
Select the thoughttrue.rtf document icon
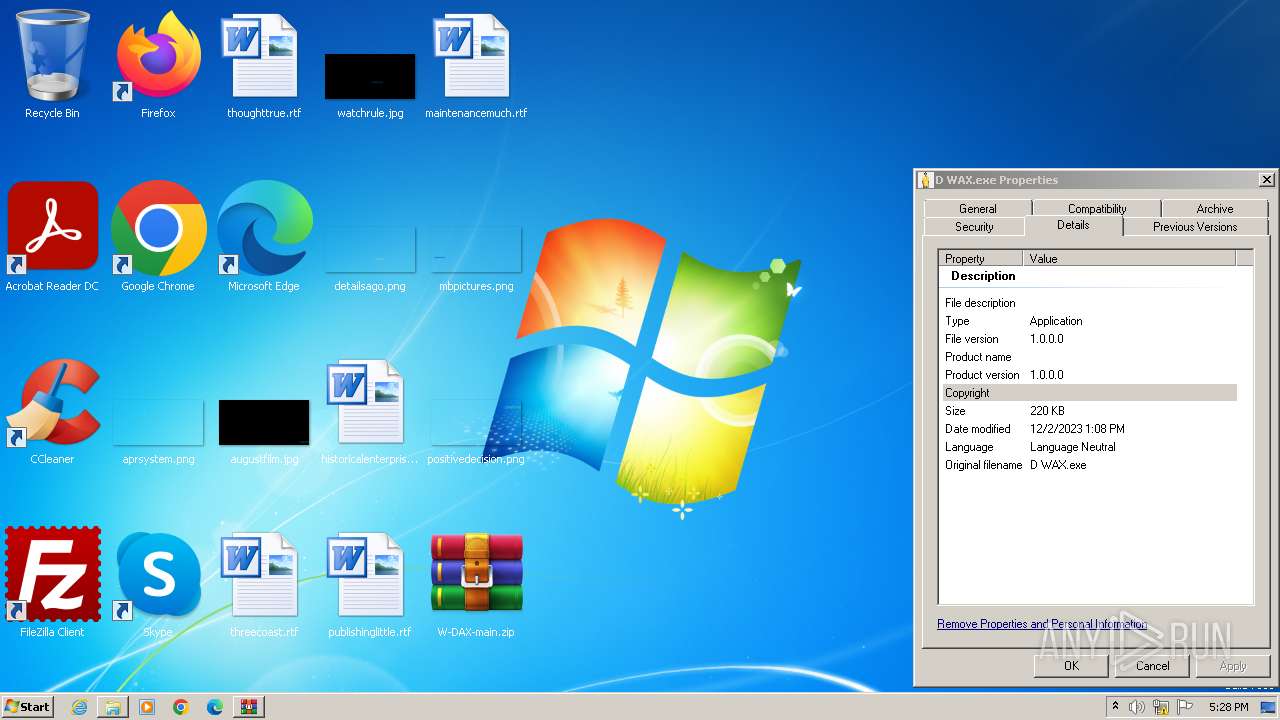pyautogui.click(x=264, y=65)
